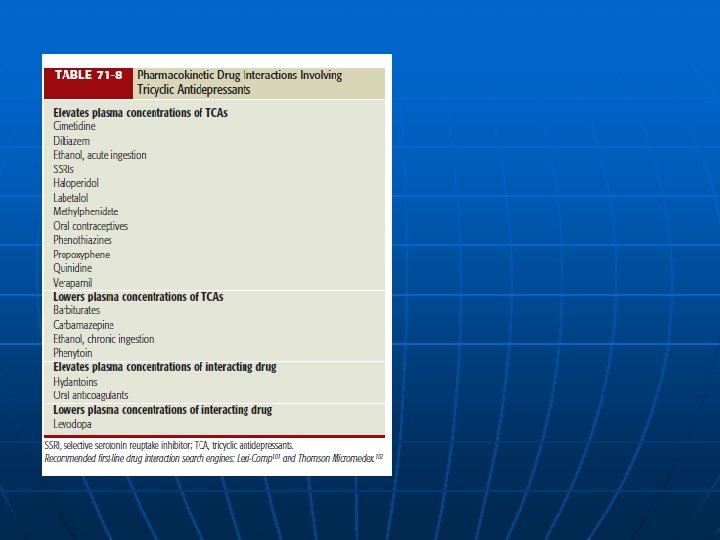720x540 pixels.
Task: Click the table title 'Pharmacokinetic Drug Interactions Involving'
Action: [x=240, y=75]
